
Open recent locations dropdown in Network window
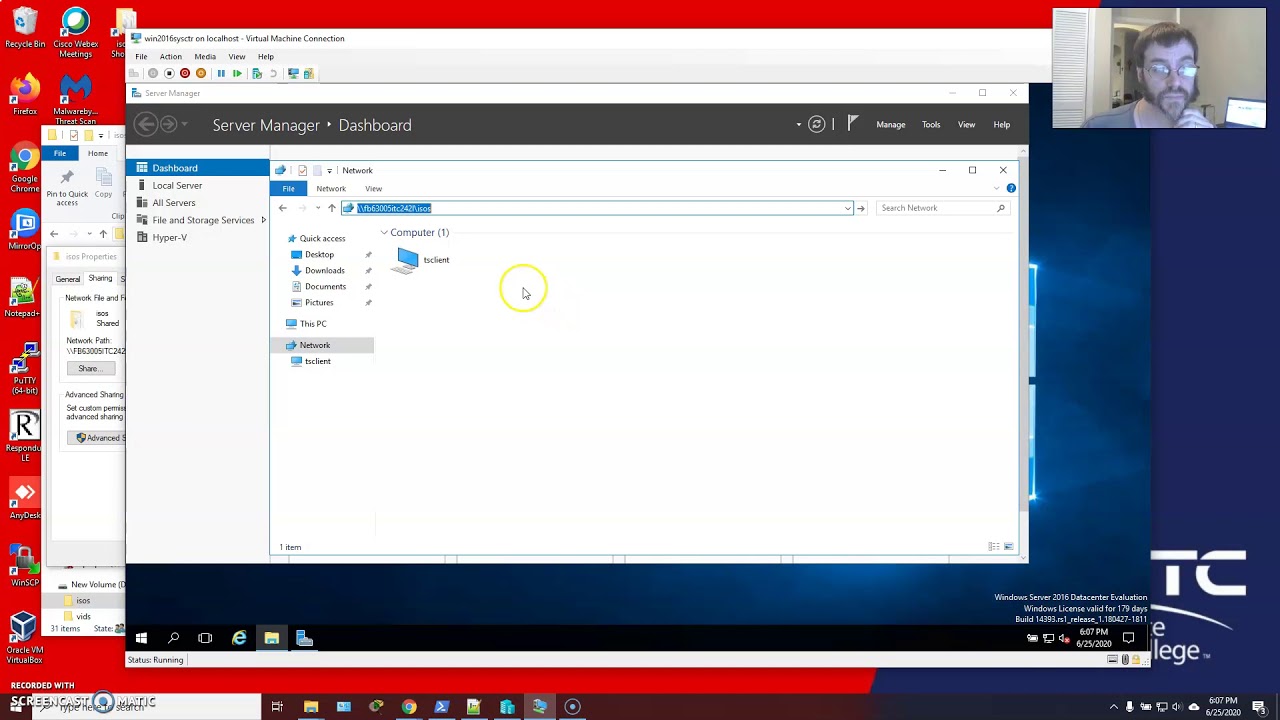[318, 208]
